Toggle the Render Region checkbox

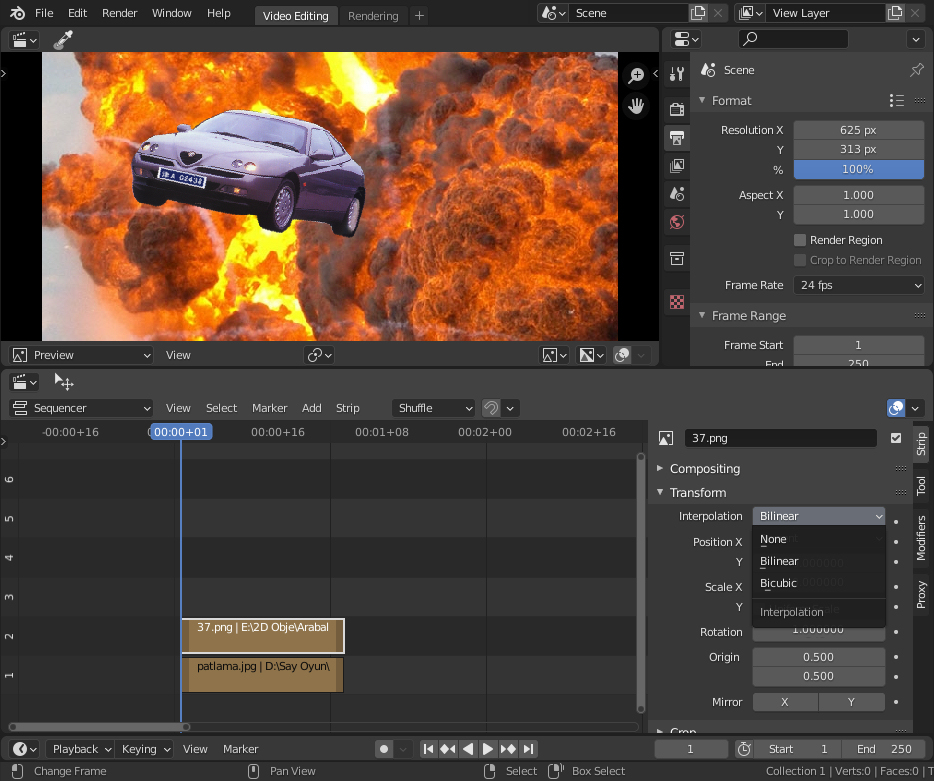point(800,240)
